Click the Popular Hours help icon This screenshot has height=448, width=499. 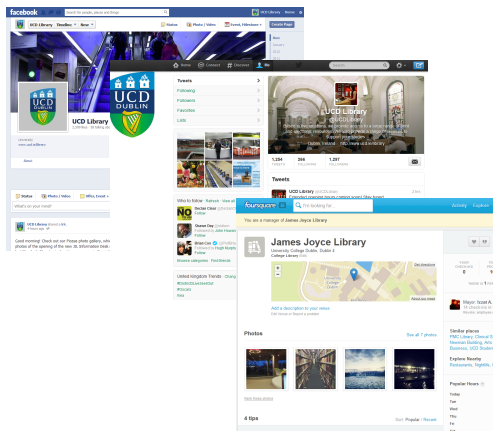482,384
